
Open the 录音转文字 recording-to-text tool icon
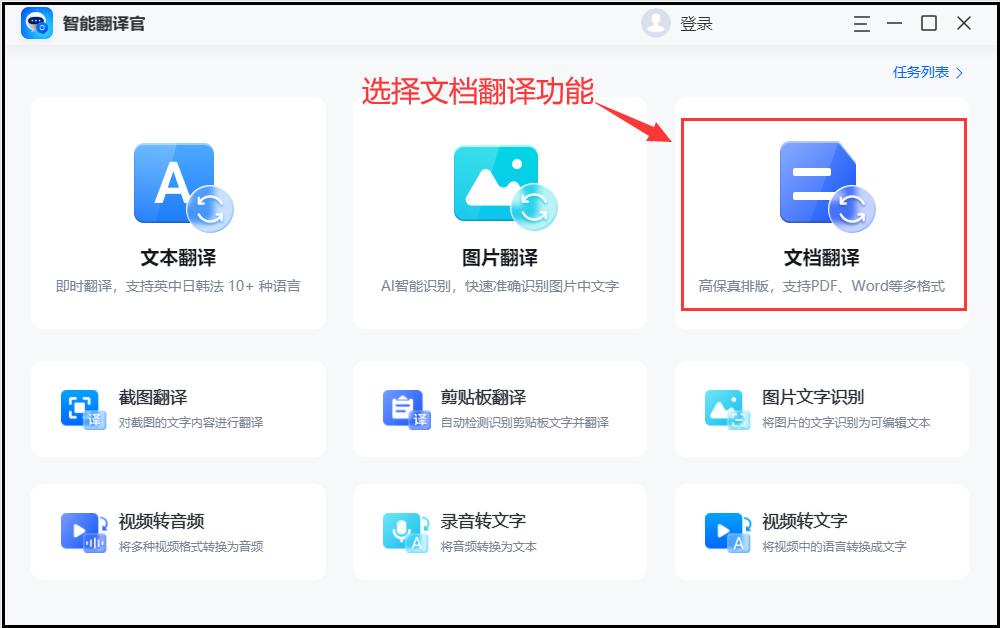[404, 530]
